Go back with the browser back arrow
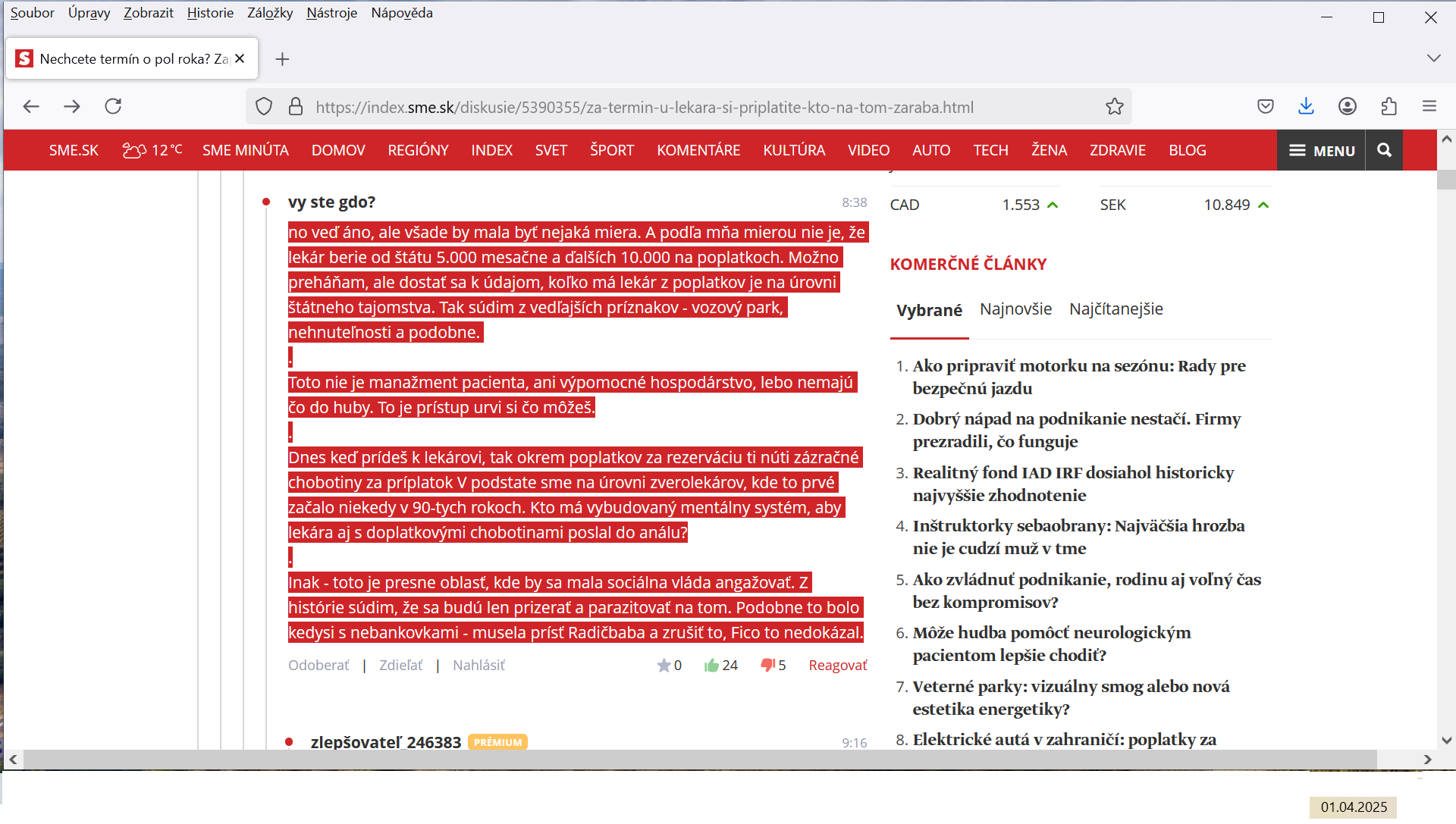Viewport: 1456px width, 824px height. point(31,107)
